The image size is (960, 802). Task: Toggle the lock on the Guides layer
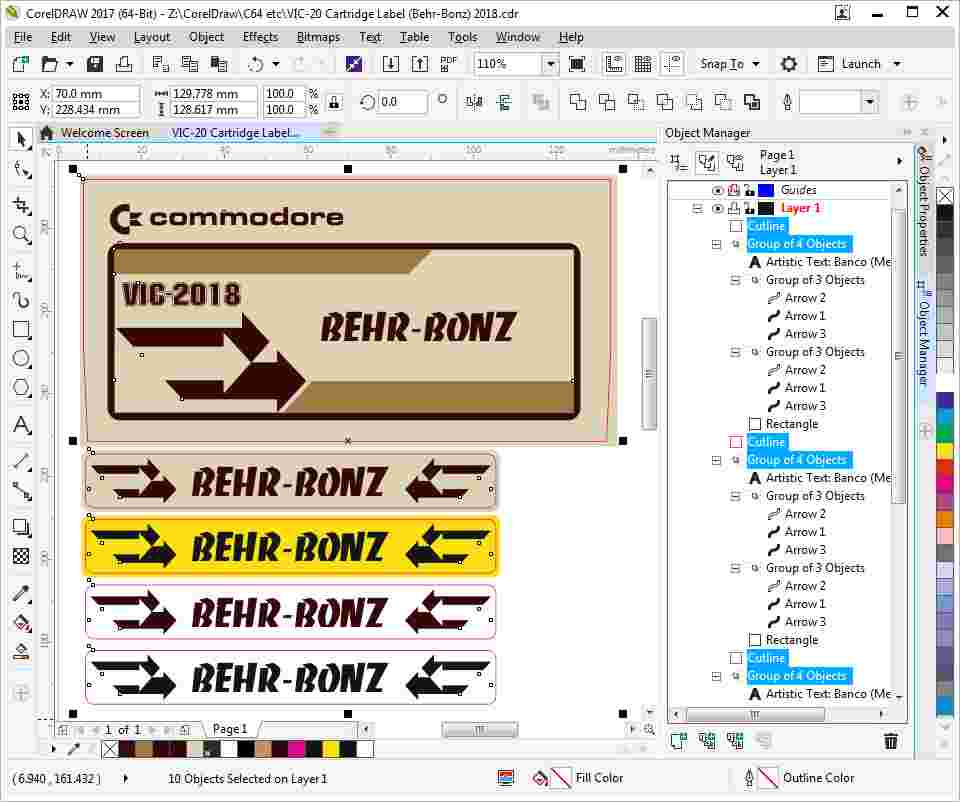click(749, 190)
